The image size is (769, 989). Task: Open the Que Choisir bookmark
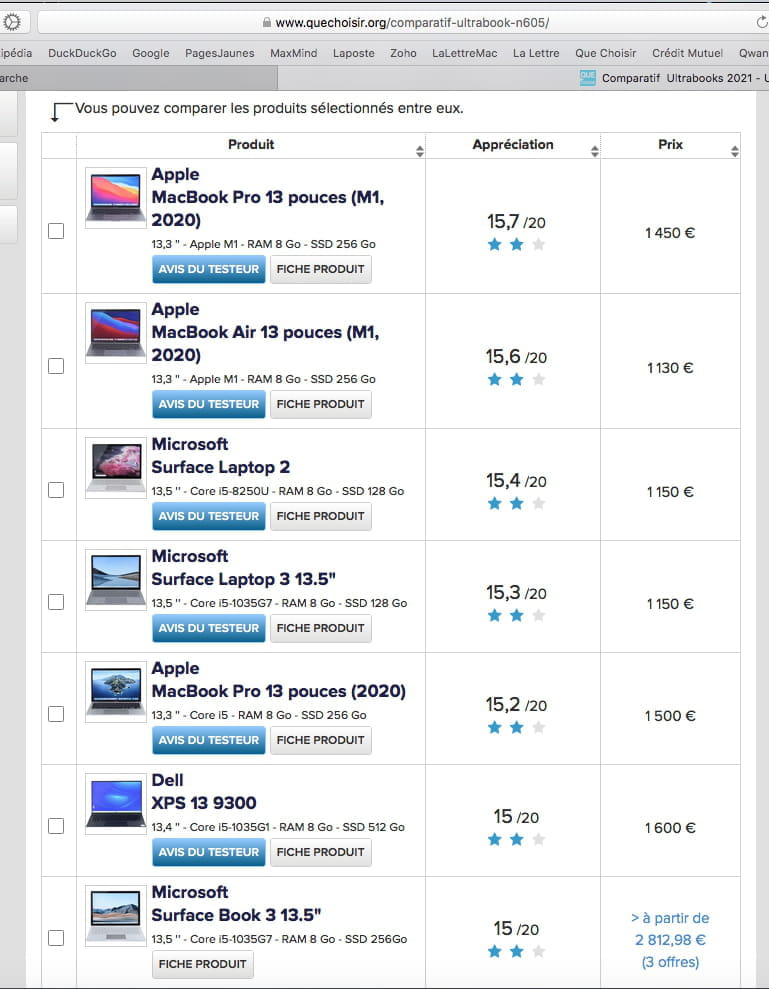pyautogui.click(x=606, y=54)
